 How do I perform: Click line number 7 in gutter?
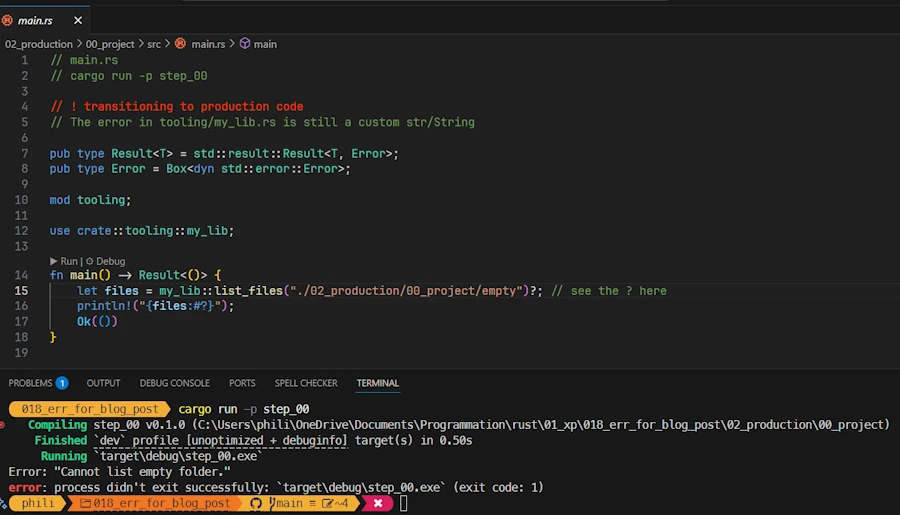(25, 154)
